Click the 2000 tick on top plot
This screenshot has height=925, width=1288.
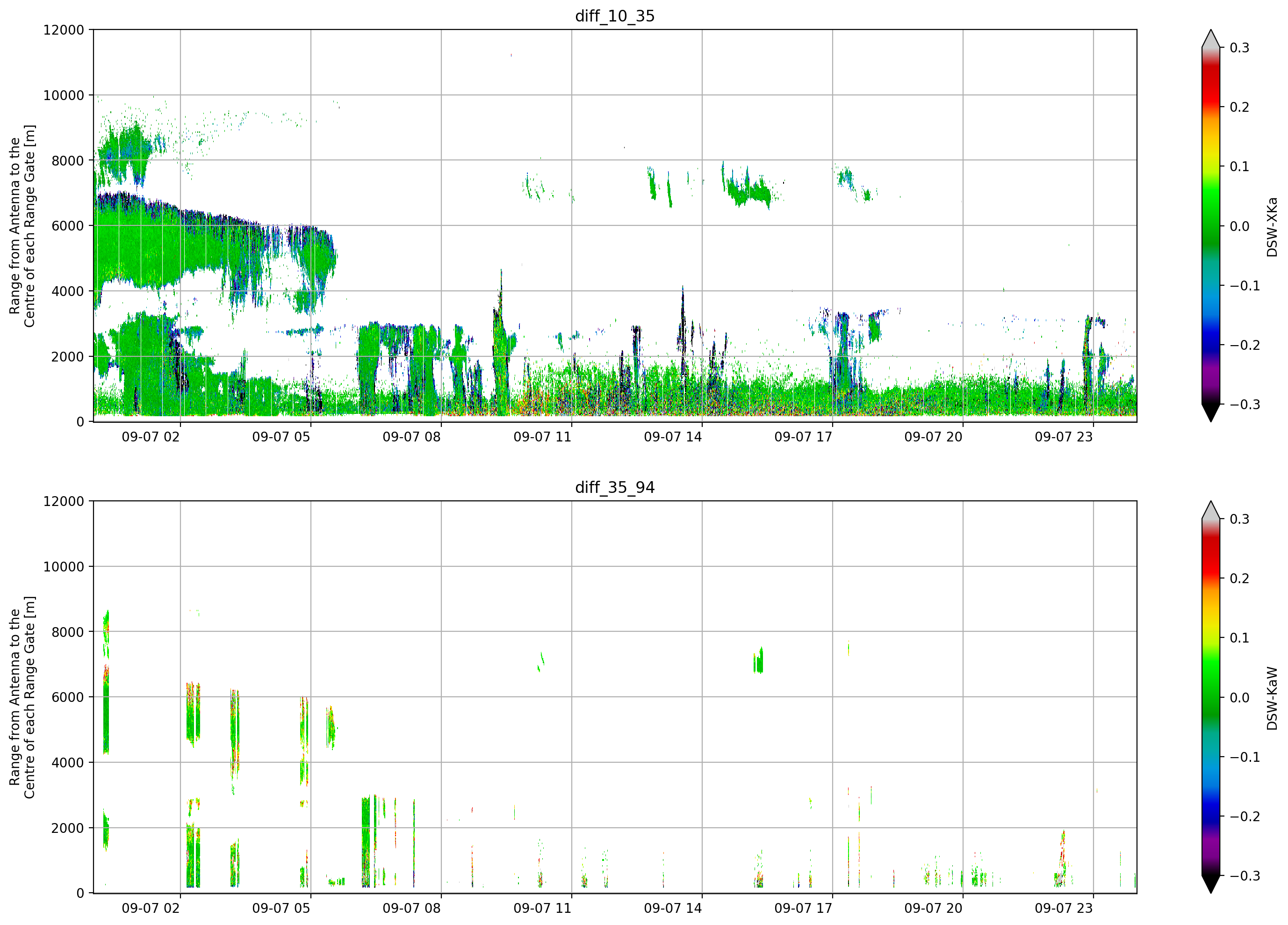click(x=68, y=356)
